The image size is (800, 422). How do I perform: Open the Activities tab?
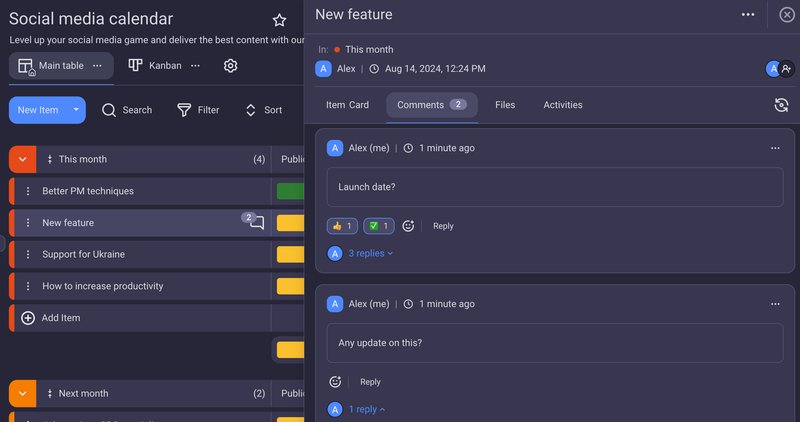coord(563,105)
